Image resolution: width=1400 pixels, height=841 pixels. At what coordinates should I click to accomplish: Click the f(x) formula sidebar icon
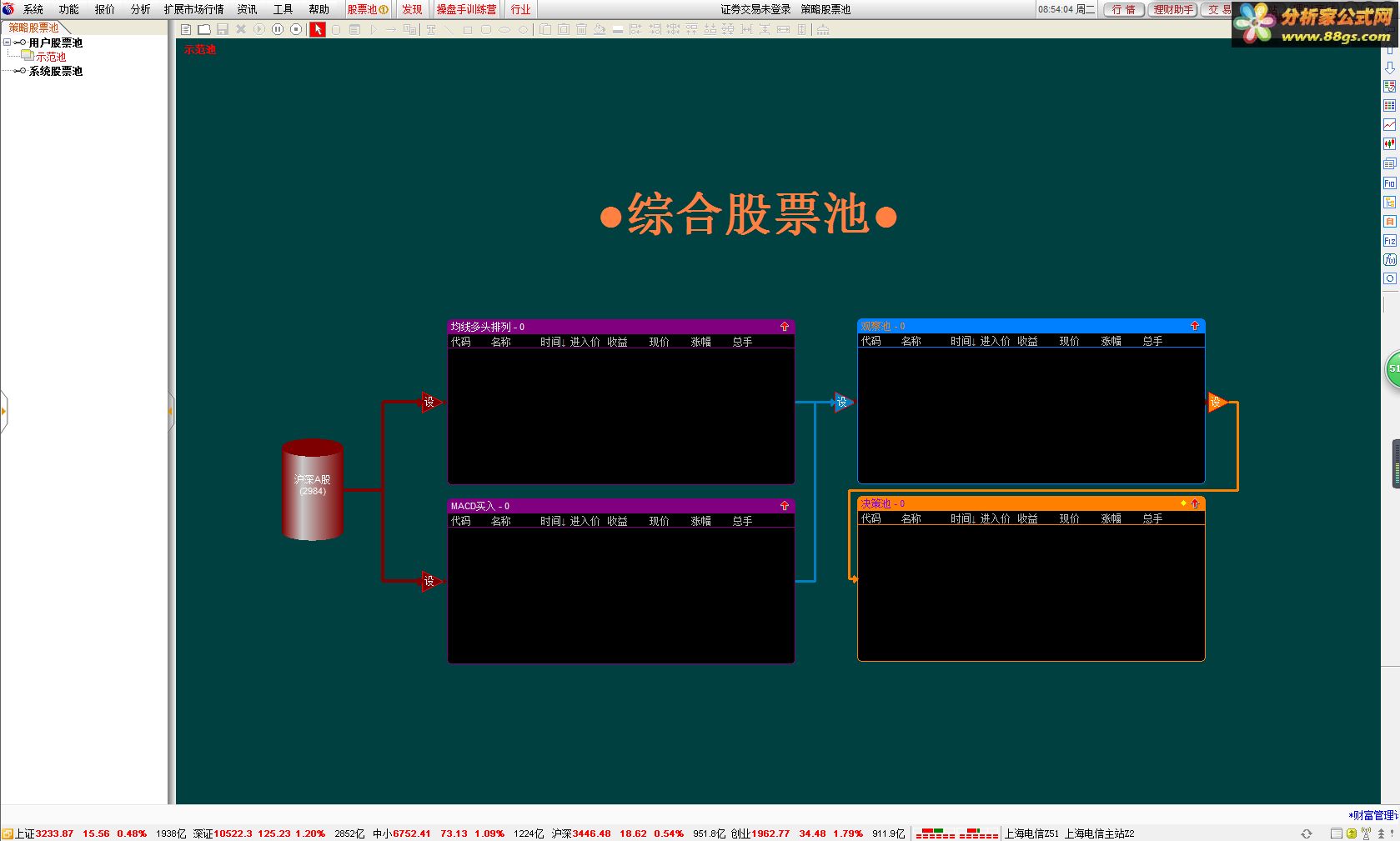(1389, 260)
